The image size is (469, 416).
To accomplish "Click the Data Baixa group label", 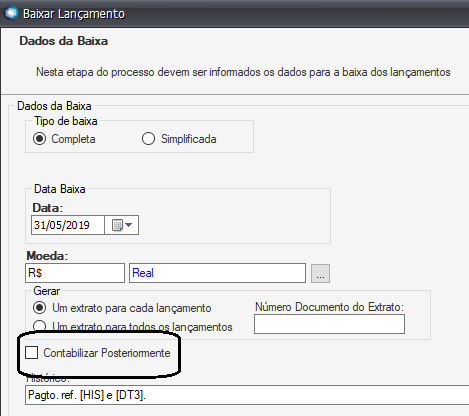I will pos(60,189).
